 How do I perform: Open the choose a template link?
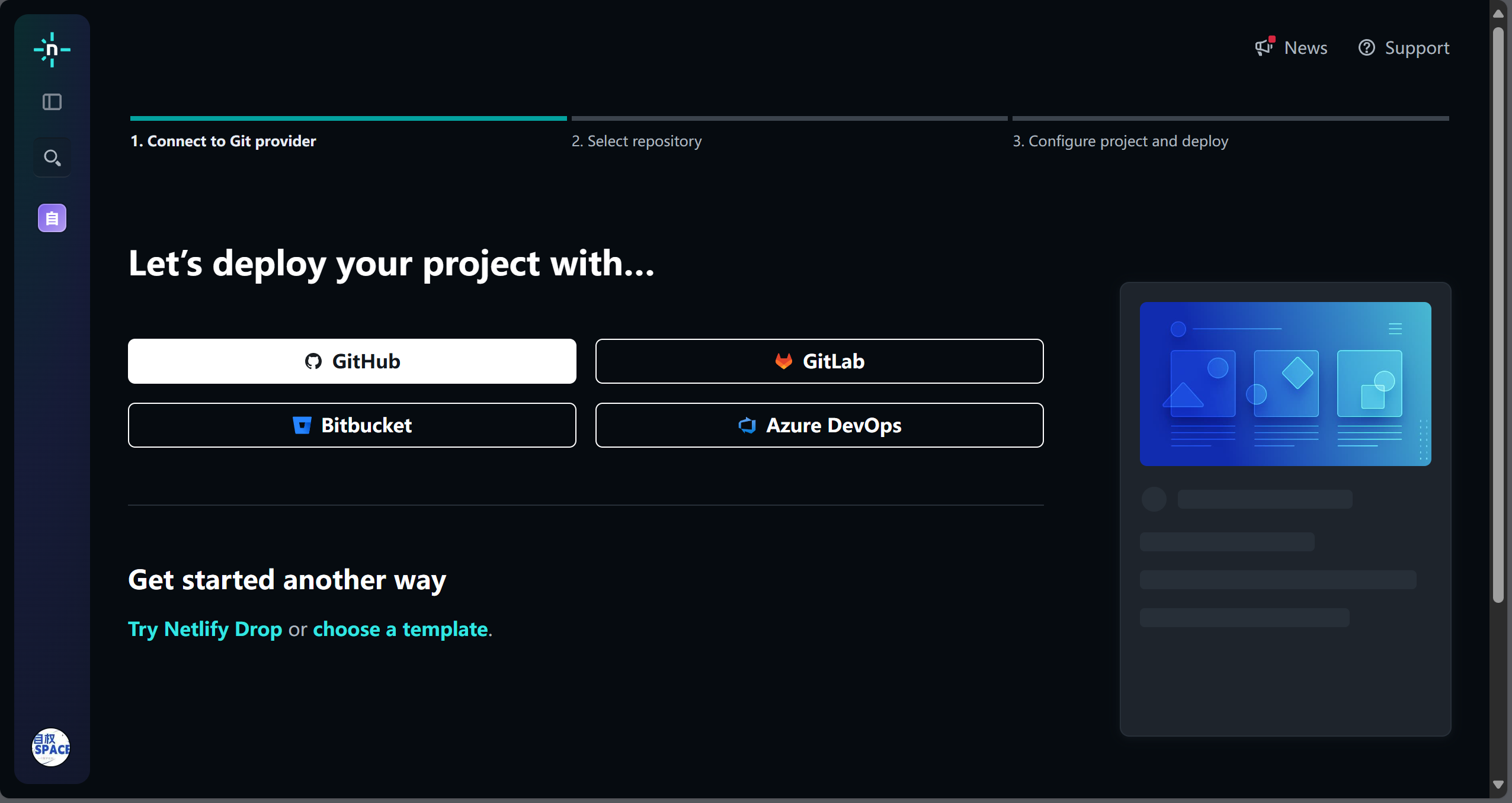coord(401,629)
